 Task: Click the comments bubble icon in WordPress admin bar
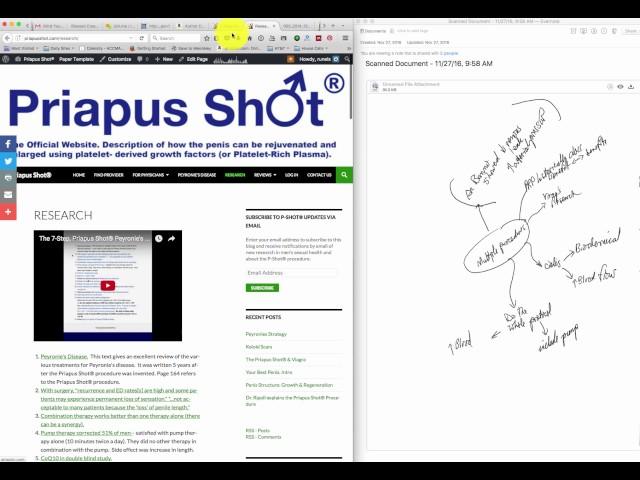point(140,59)
